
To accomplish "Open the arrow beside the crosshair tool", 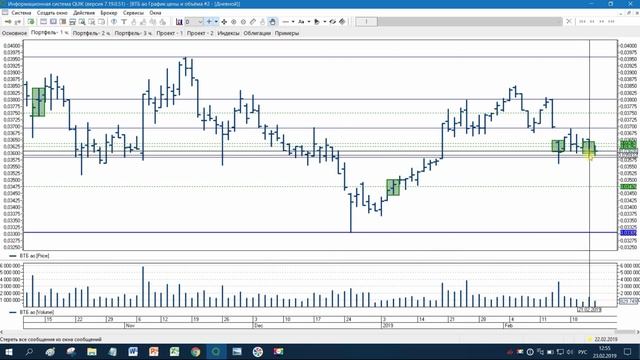I will pos(216,22).
